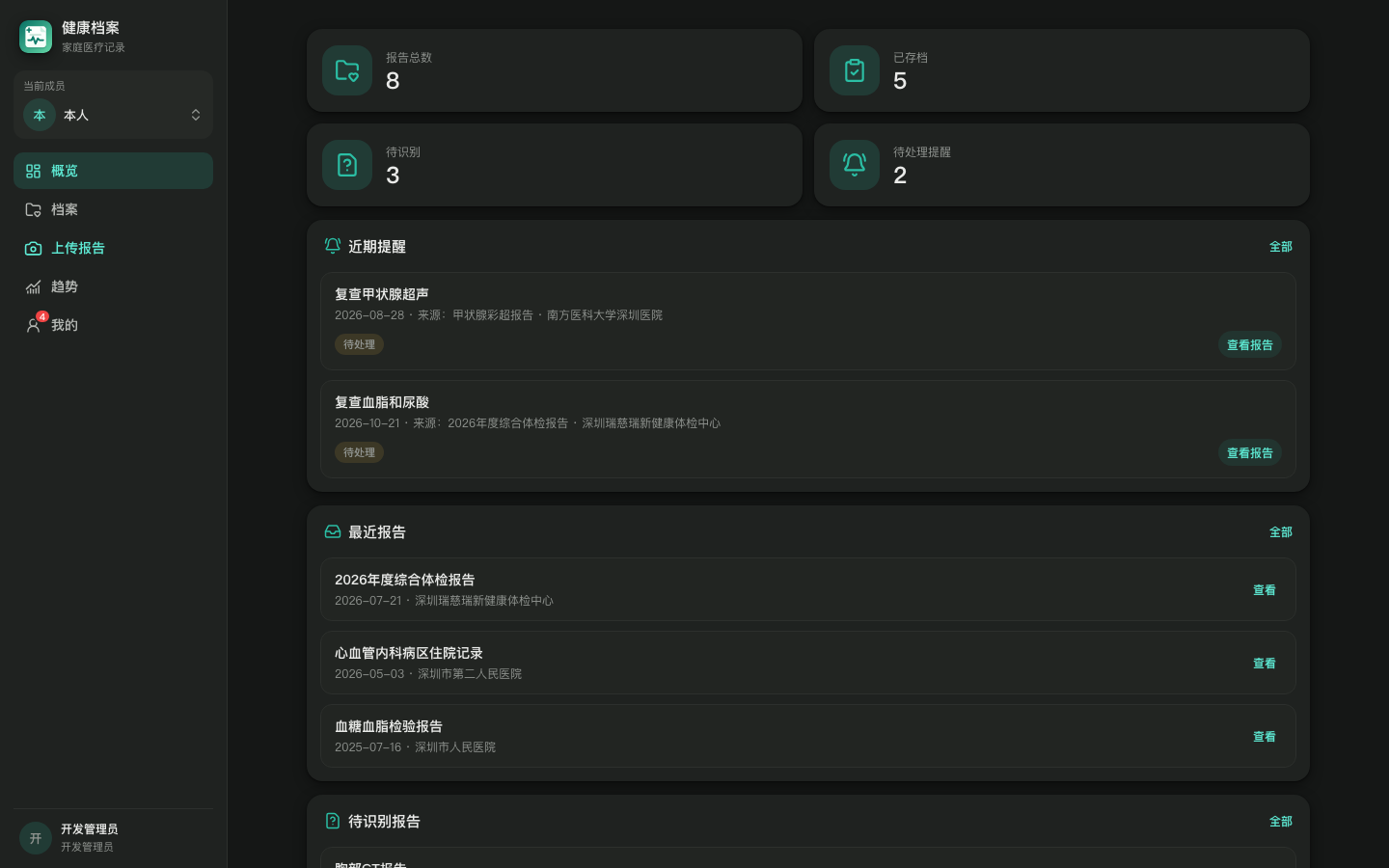The height and width of the screenshot is (868, 1389).
Task: Click 查看 for 血糖血脂检验报告
Action: coord(1265,737)
